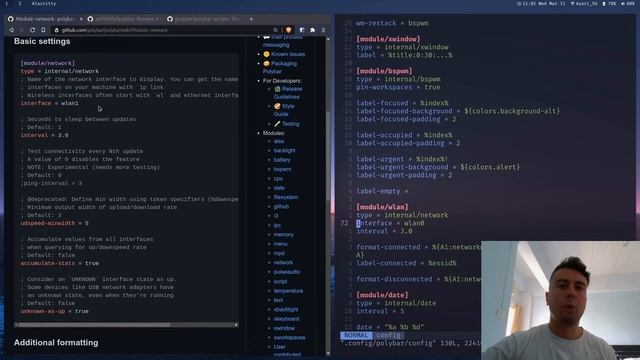
Task: Click 'accumulate-stats = true' code line
Action: pos(60,263)
